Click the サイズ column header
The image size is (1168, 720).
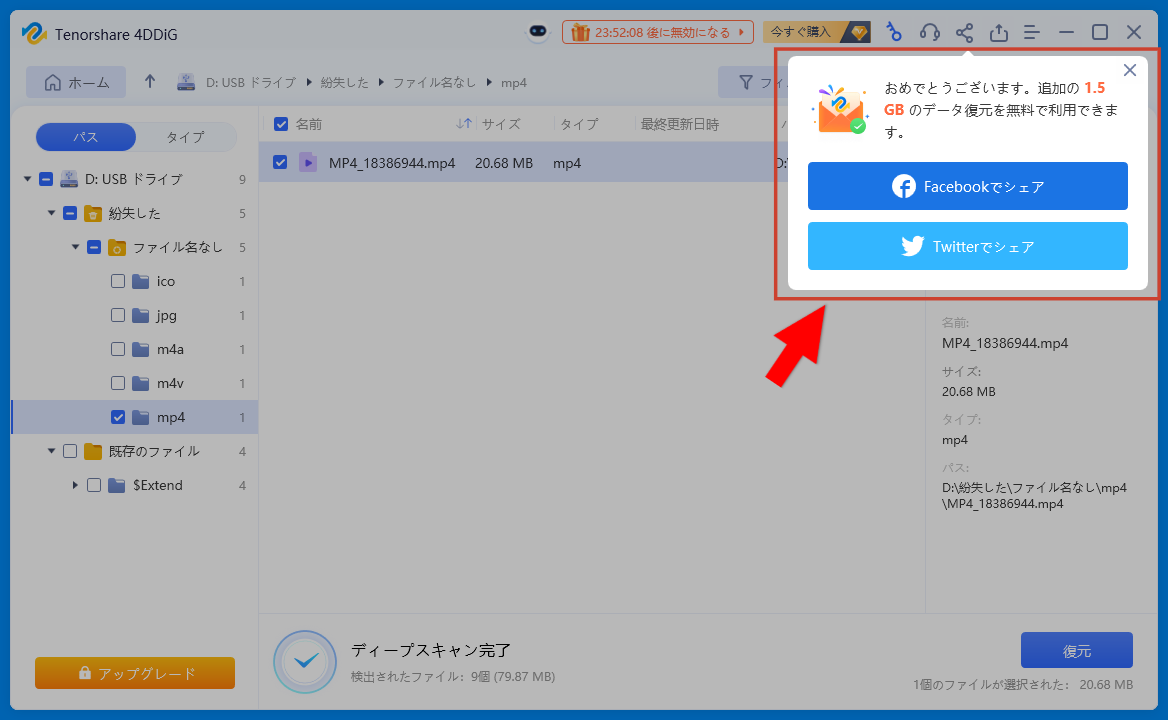tap(501, 124)
